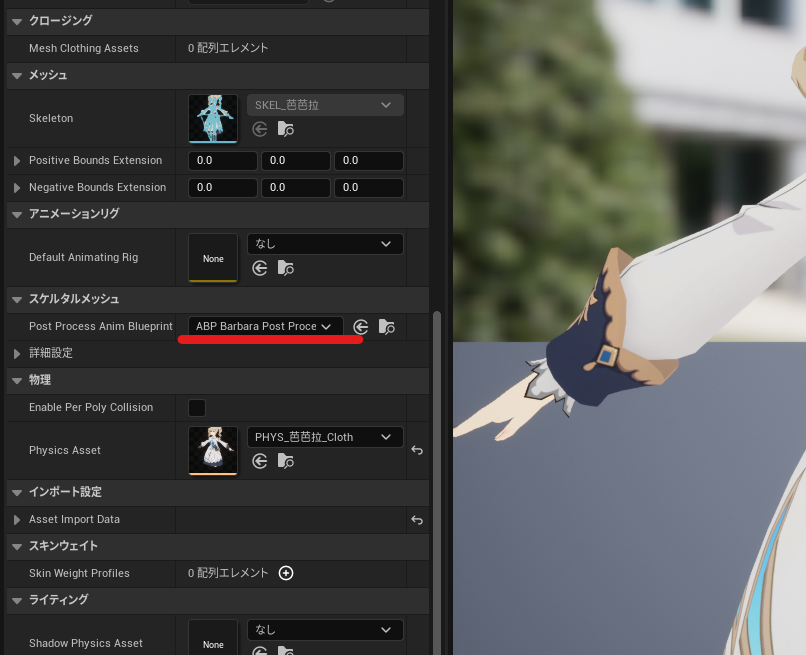Reset Asset Import Data to default
The width and height of the screenshot is (806, 655).
pos(417,520)
